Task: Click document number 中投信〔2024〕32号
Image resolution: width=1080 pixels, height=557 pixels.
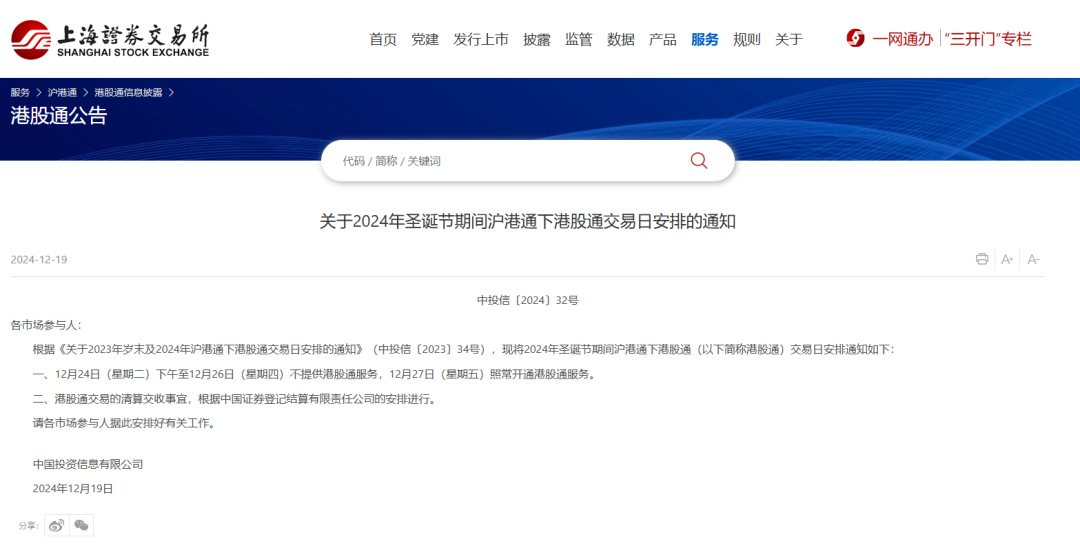Action: coord(528,300)
